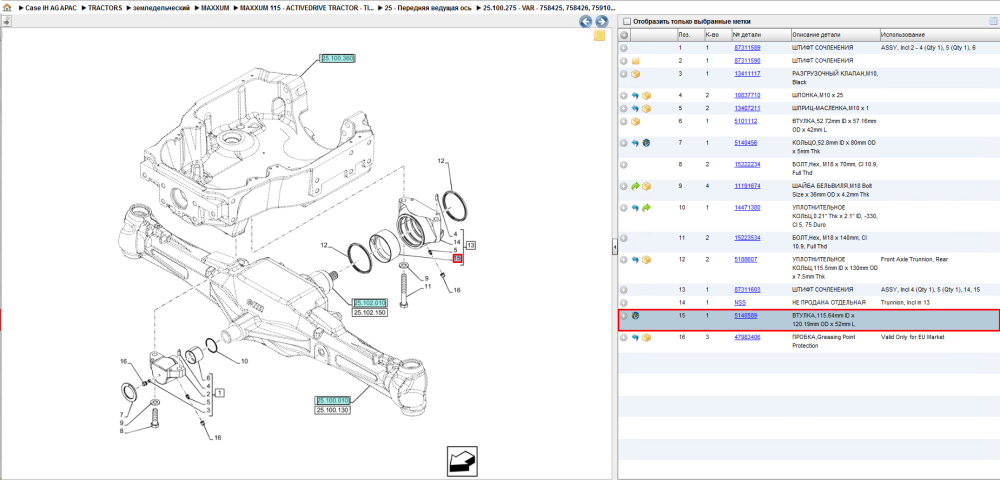Click the column settings icon at the parts list corner
Image resolution: width=1000 pixels, height=480 pixels.
coord(992,21)
